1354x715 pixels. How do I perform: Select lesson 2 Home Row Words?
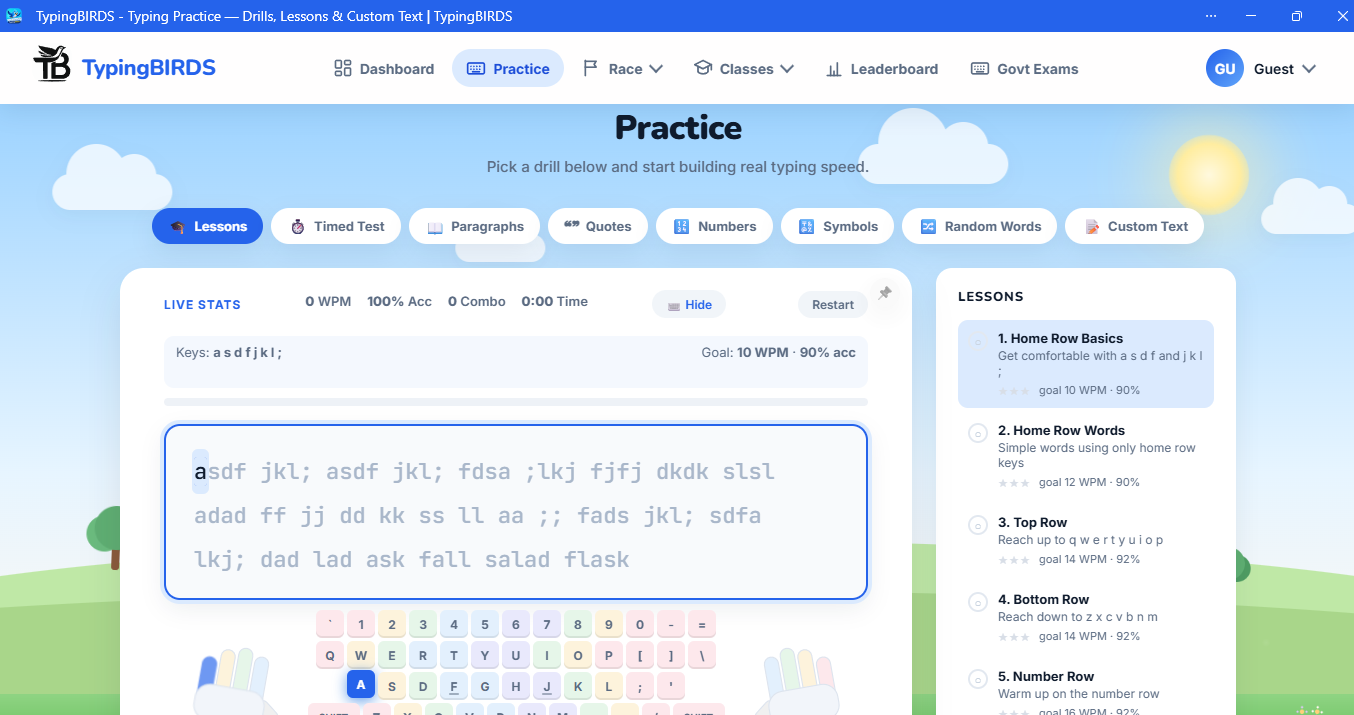coord(1086,456)
